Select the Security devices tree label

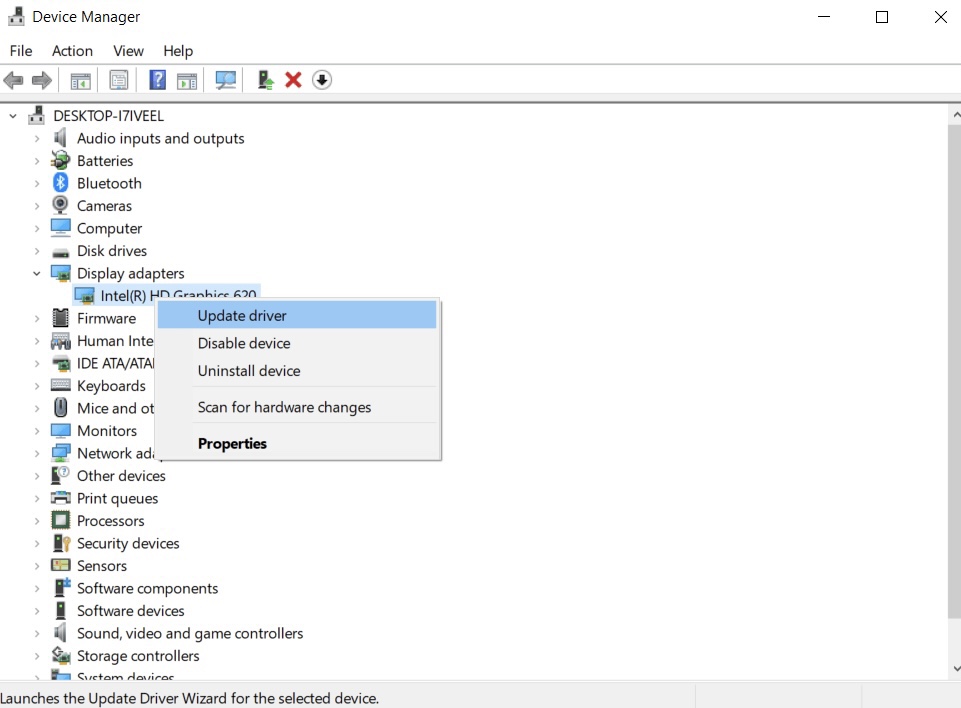128,543
